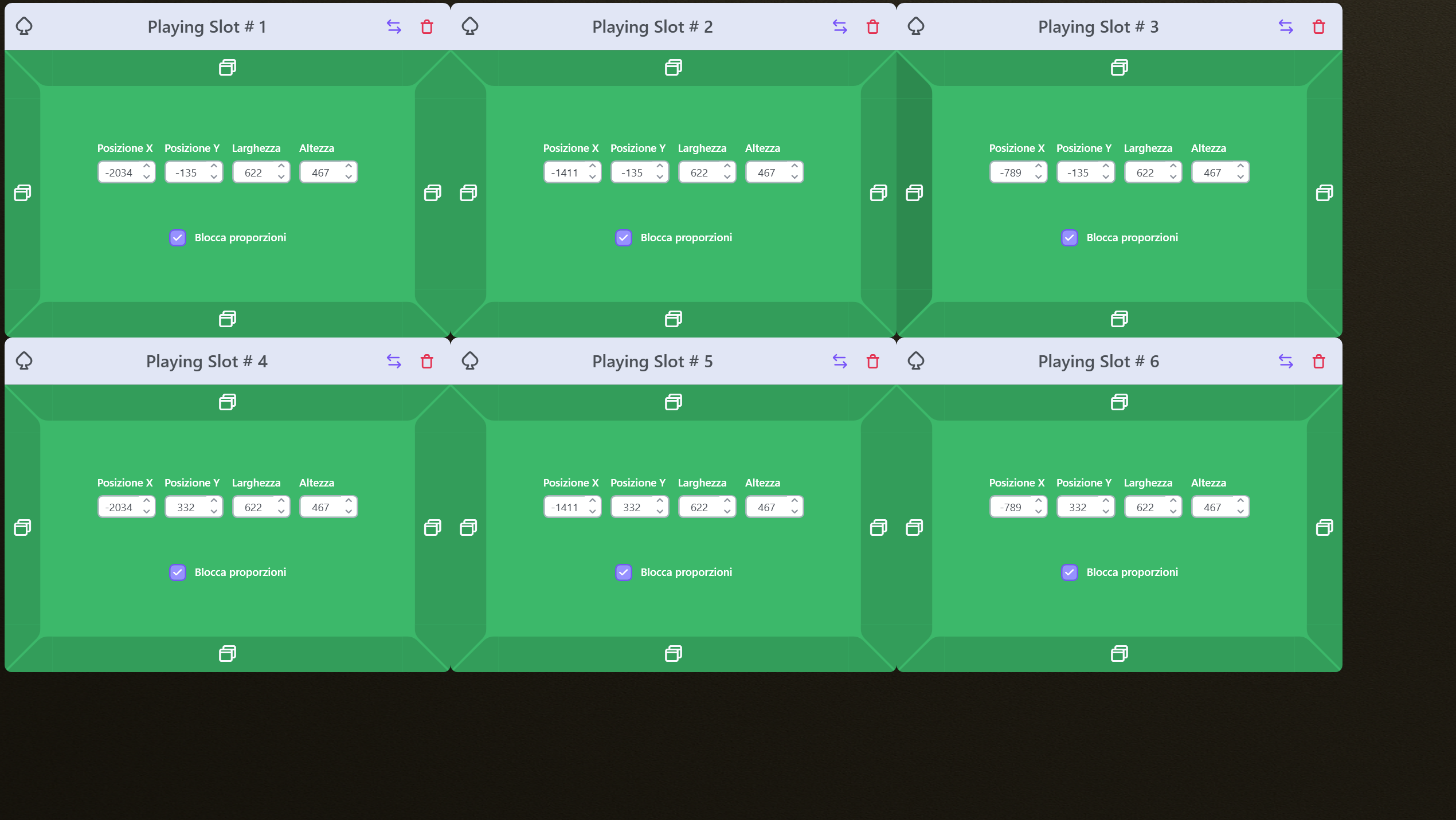Click the spade icon in the Playing Slot # 3 header
The height and width of the screenshot is (820, 1456).
(915, 26)
